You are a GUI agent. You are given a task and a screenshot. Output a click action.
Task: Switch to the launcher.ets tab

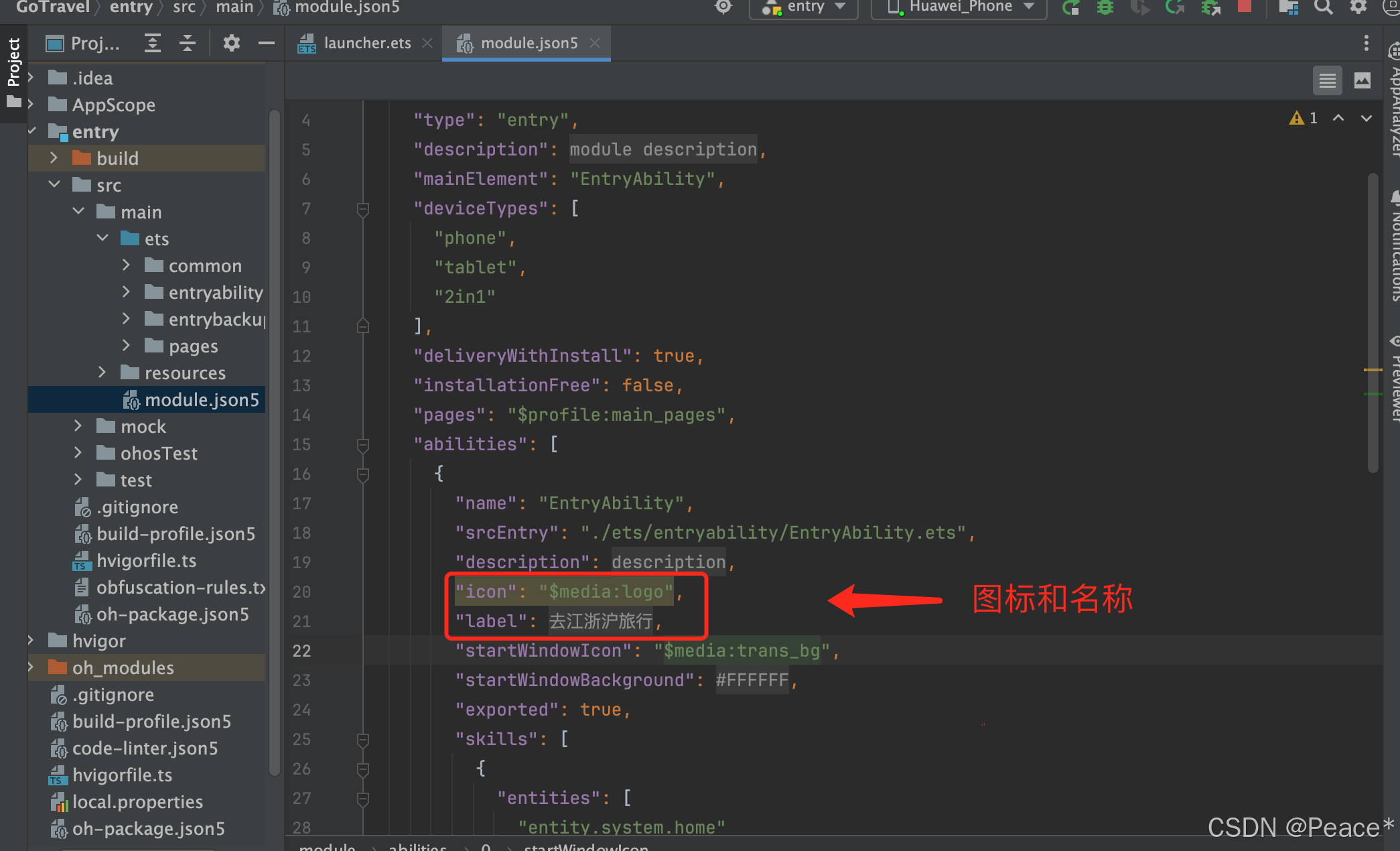click(x=367, y=44)
